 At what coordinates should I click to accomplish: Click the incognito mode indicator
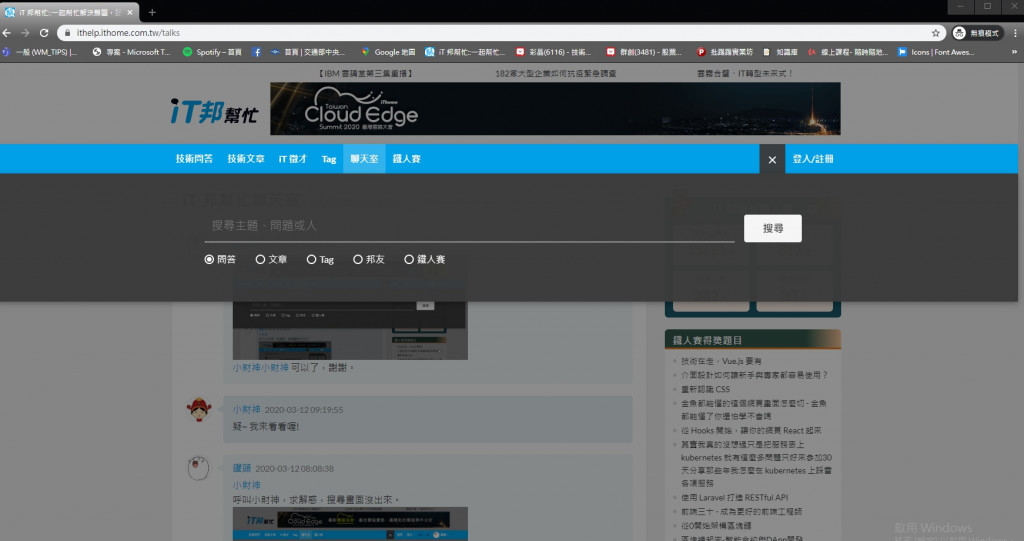(976, 33)
